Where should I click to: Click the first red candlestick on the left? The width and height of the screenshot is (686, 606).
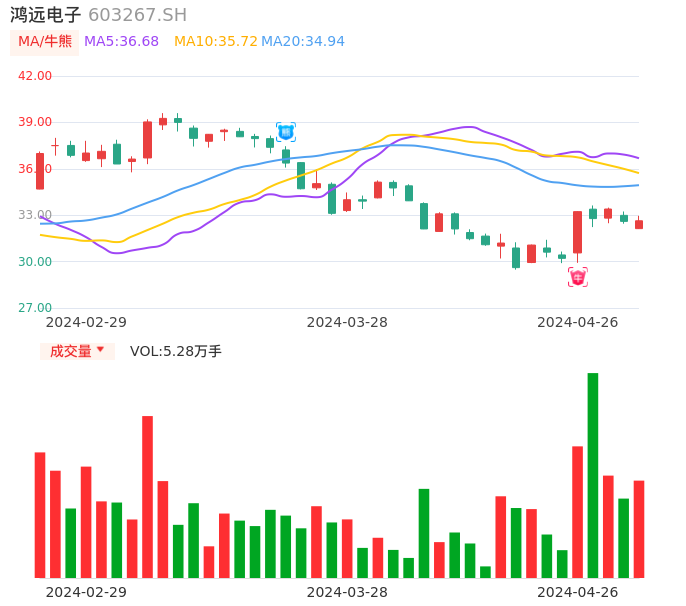tap(40, 171)
